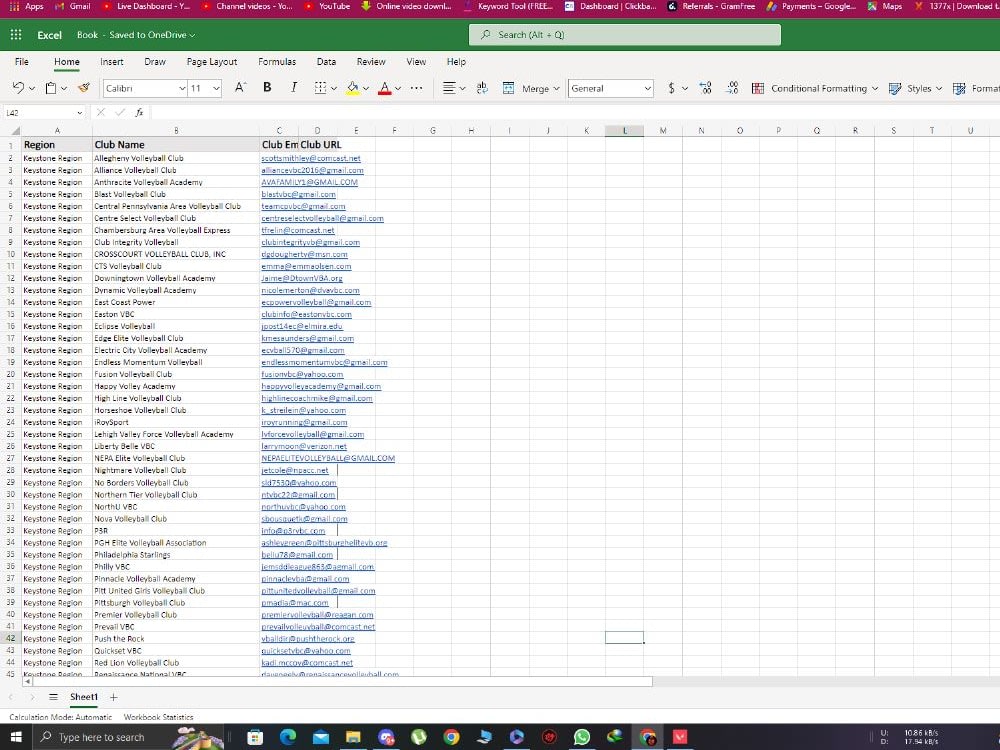Apply cell borders icon

(x=320, y=88)
